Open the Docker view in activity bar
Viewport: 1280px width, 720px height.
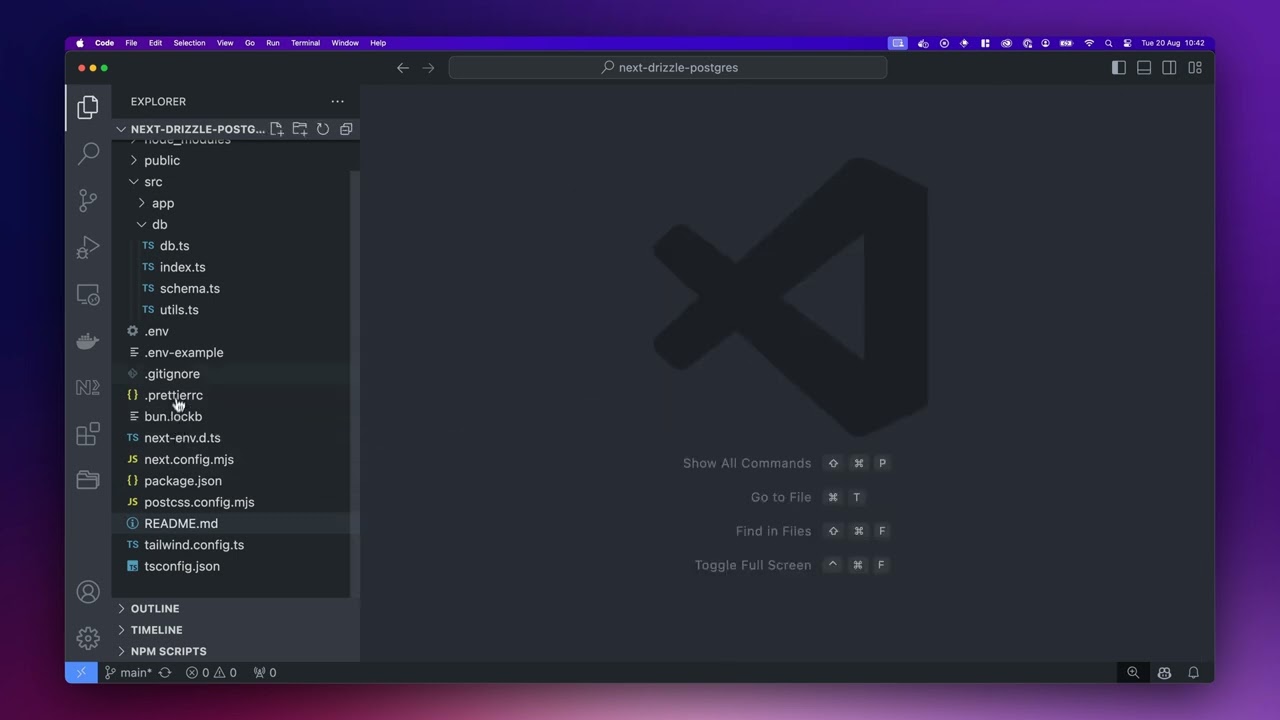(88, 341)
